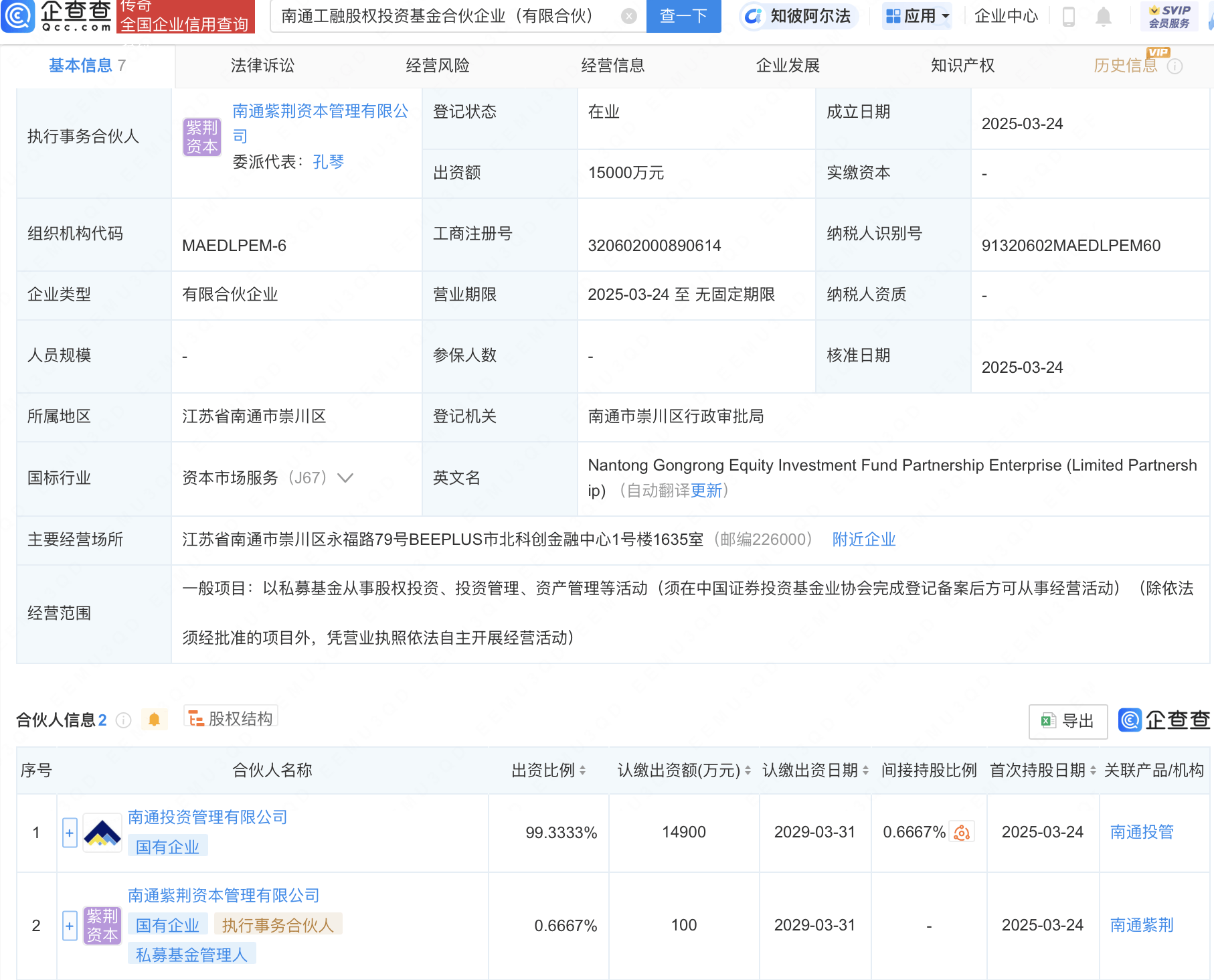Expand row 2 南通紫荆资本 plus box
Screen dimensions: 1214x980
tap(70, 926)
